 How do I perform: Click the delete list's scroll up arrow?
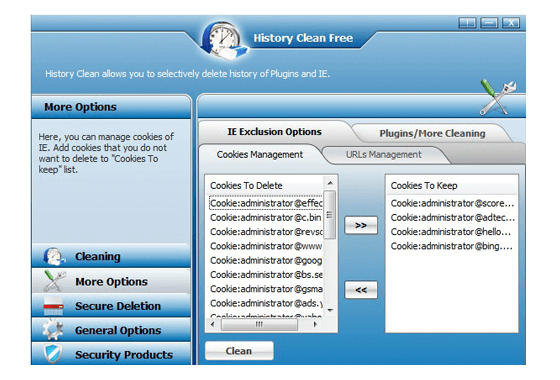(330, 183)
